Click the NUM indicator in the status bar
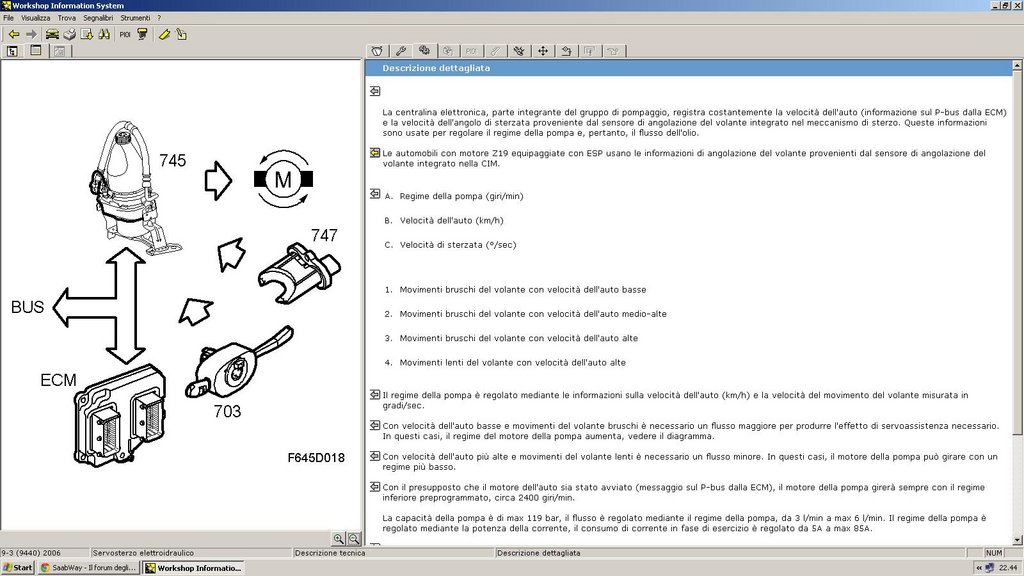The width and height of the screenshot is (1024, 576). (993, 552)
